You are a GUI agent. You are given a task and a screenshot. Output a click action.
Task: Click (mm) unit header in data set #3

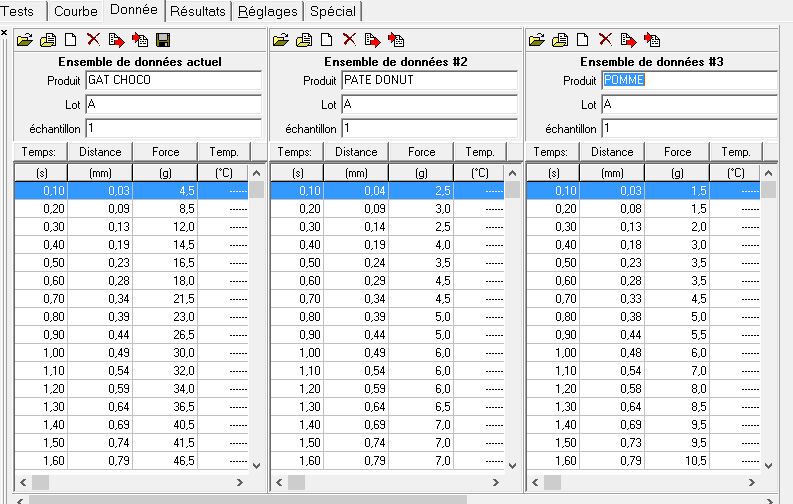pos(611,173)
